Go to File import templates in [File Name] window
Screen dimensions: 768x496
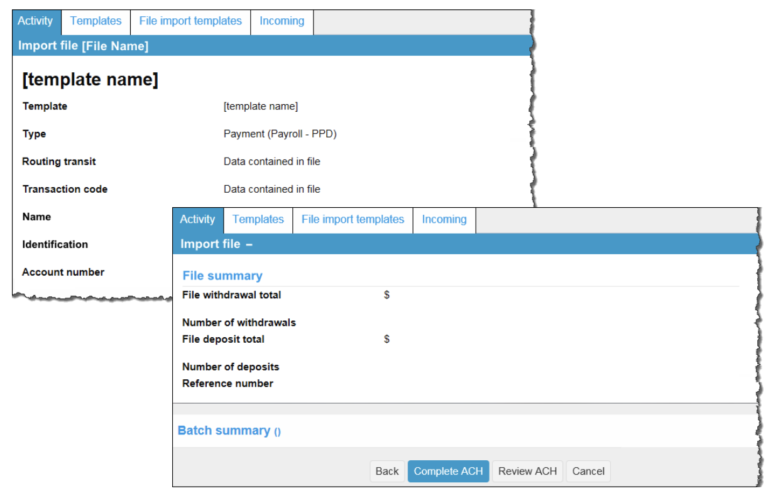[190, 21]
